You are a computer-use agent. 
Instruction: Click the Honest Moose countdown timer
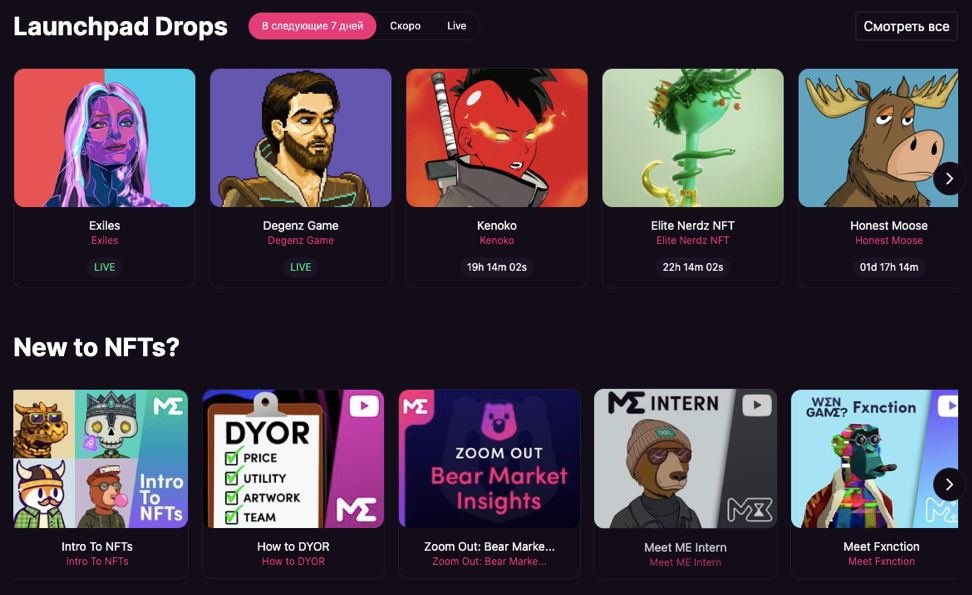pos(889,267)
